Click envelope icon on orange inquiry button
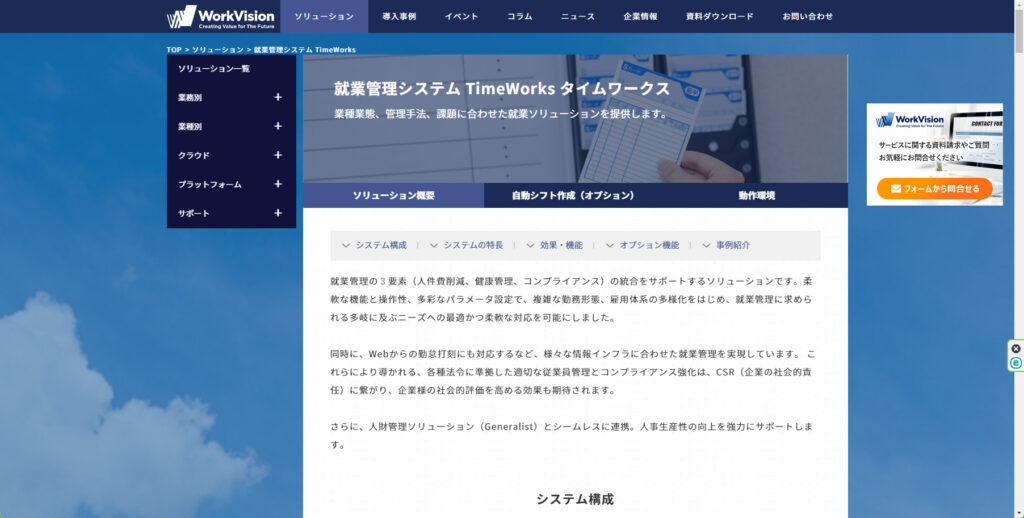 click(895, 188)
